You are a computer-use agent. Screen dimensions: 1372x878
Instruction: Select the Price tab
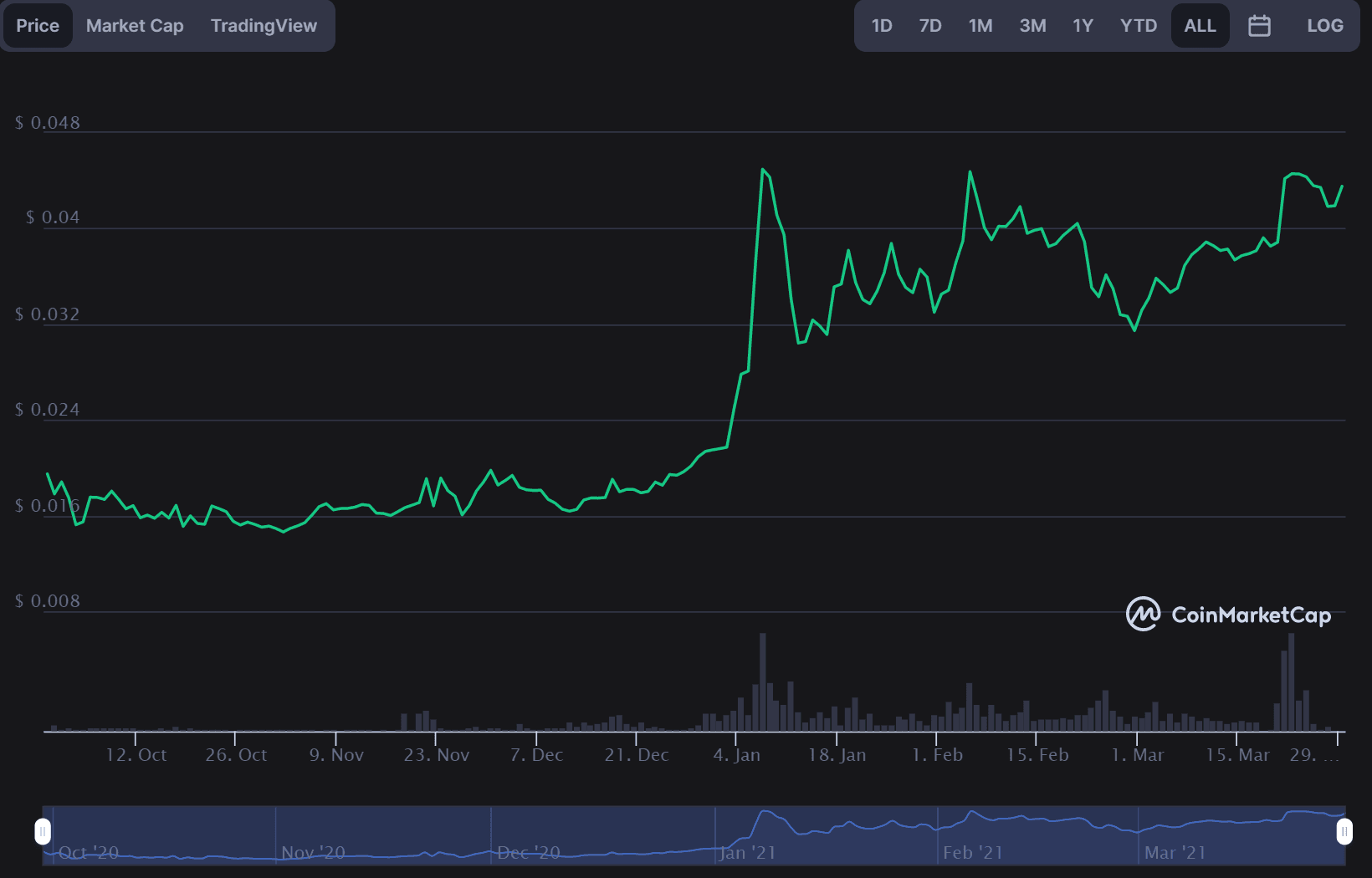[38, 26]
